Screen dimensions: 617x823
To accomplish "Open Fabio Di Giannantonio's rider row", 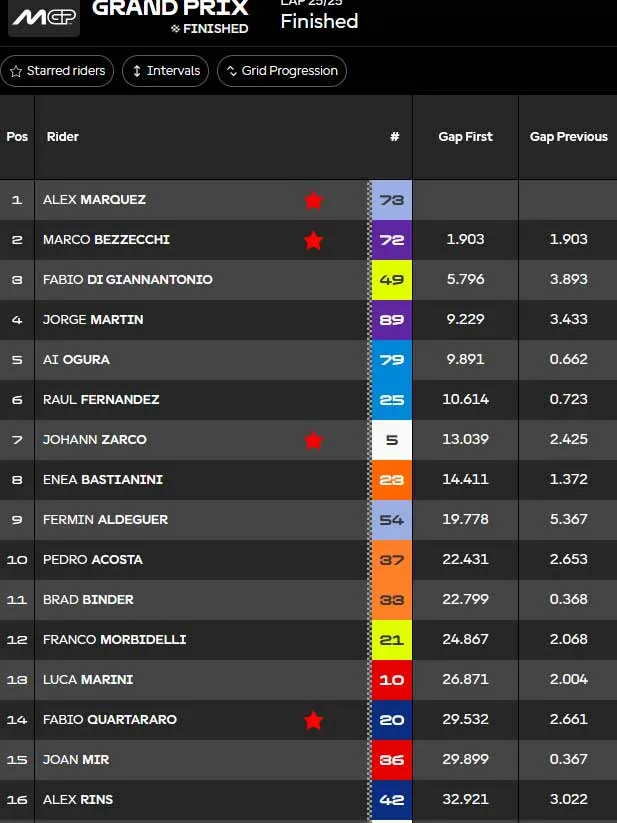I will coord(128,280).
